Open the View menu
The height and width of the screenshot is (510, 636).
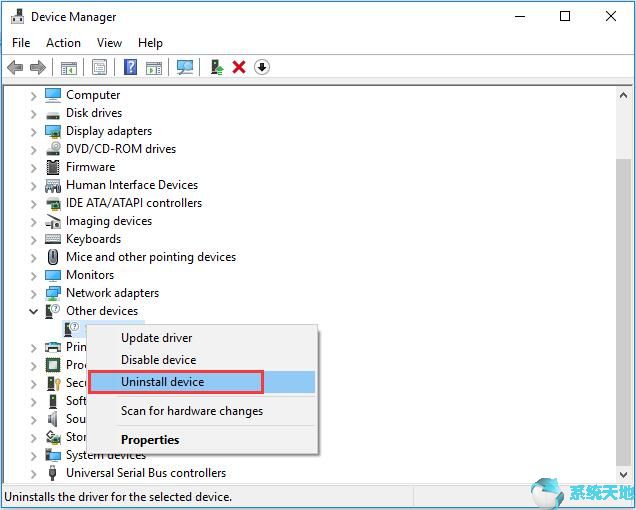[110, 43]
